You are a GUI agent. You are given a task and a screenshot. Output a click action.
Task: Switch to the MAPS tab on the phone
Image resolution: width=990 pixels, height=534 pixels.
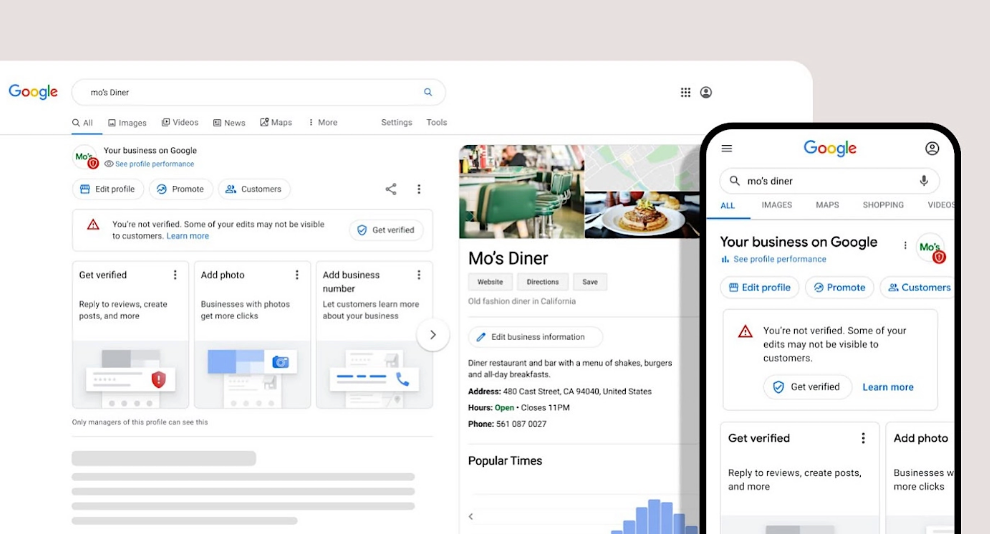click(x=827, y=205)
